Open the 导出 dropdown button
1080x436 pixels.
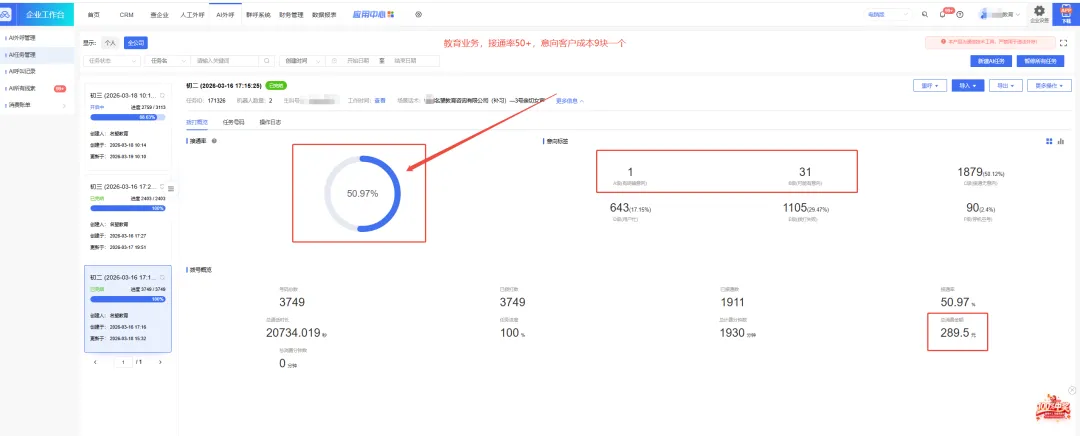coord(1005,86)
